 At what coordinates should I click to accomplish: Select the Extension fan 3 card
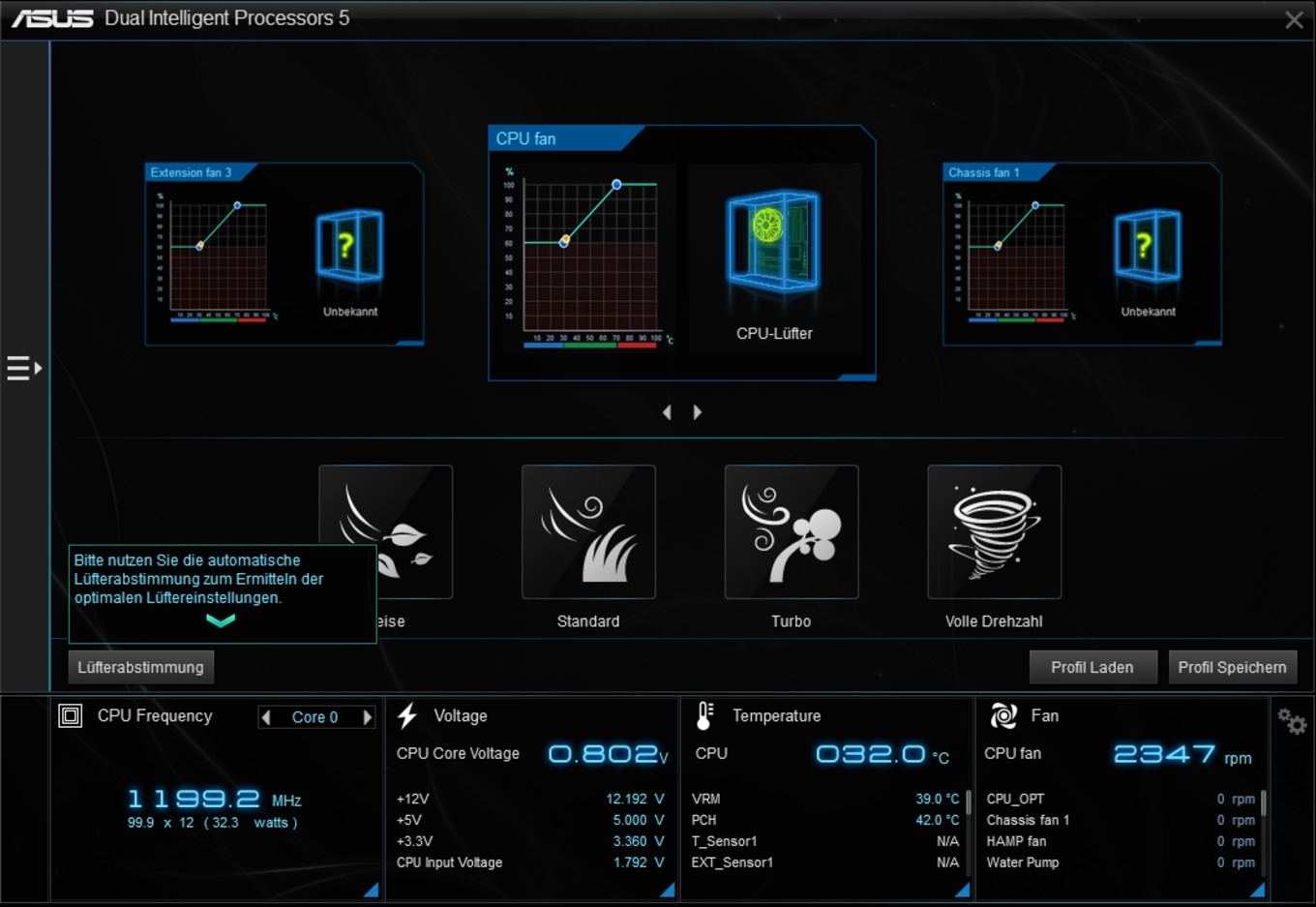click(284, 254)
